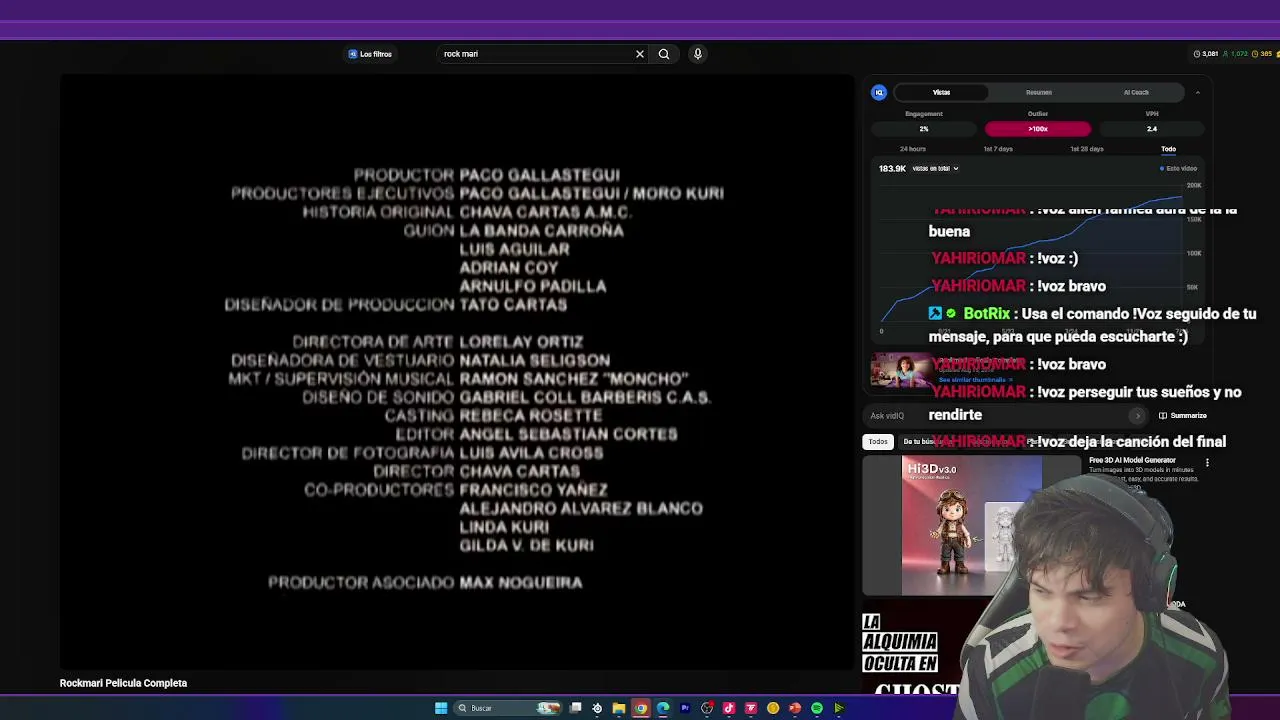Switch to the Resumen tab

1038,92
